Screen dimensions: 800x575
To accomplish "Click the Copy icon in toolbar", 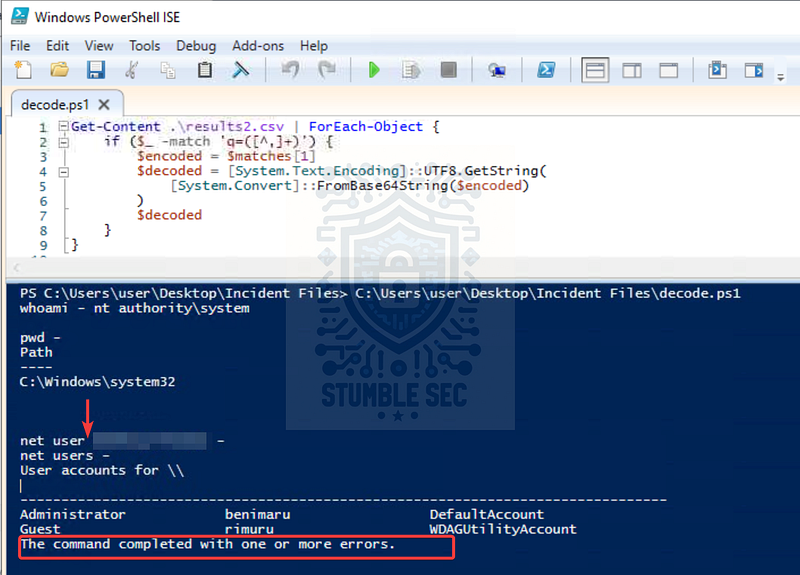I will click(168, 70).
